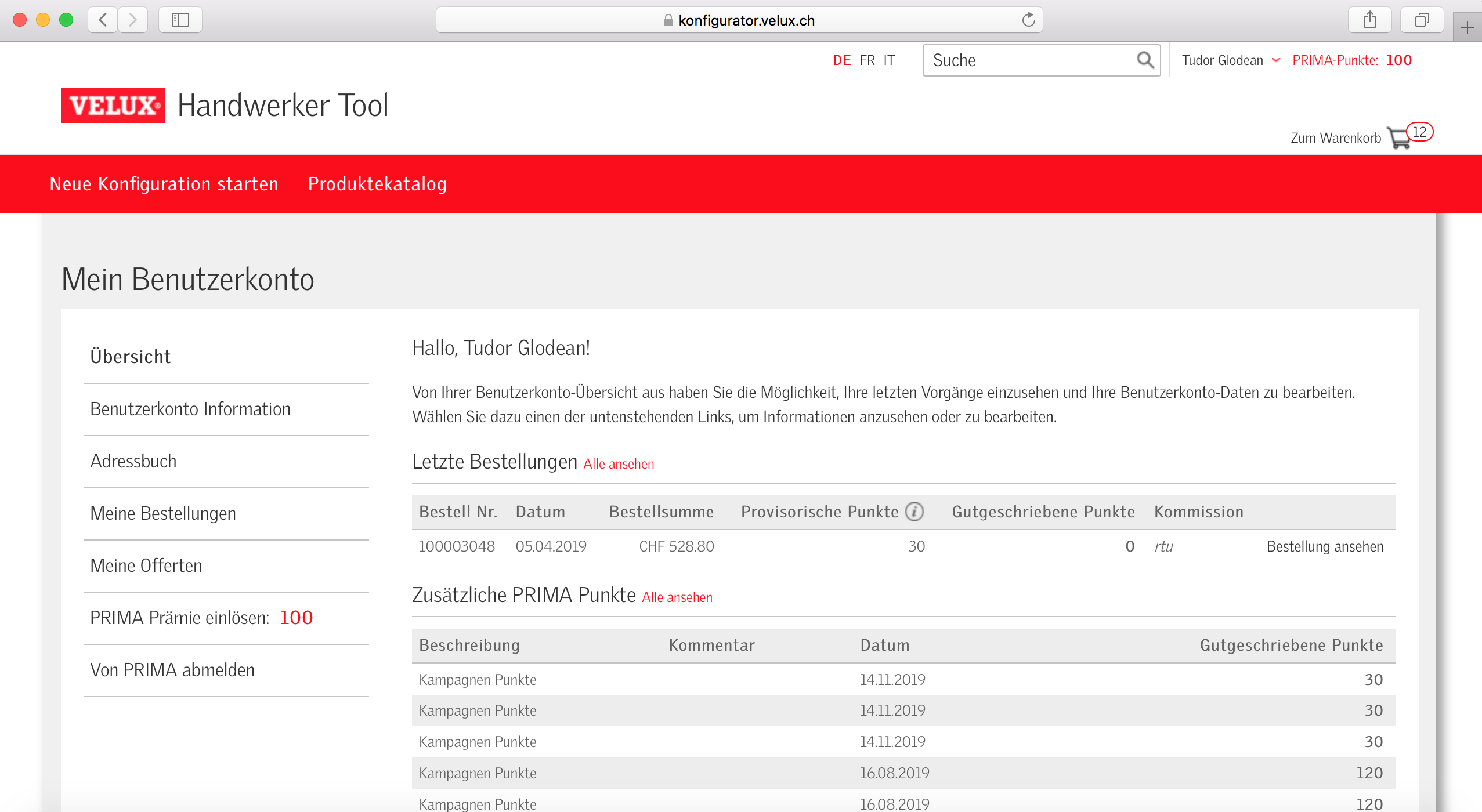Click the Kommission value rtu
Image resolution: width=1482 pixels, height=812 pixels.
[x=1164, y=546]
